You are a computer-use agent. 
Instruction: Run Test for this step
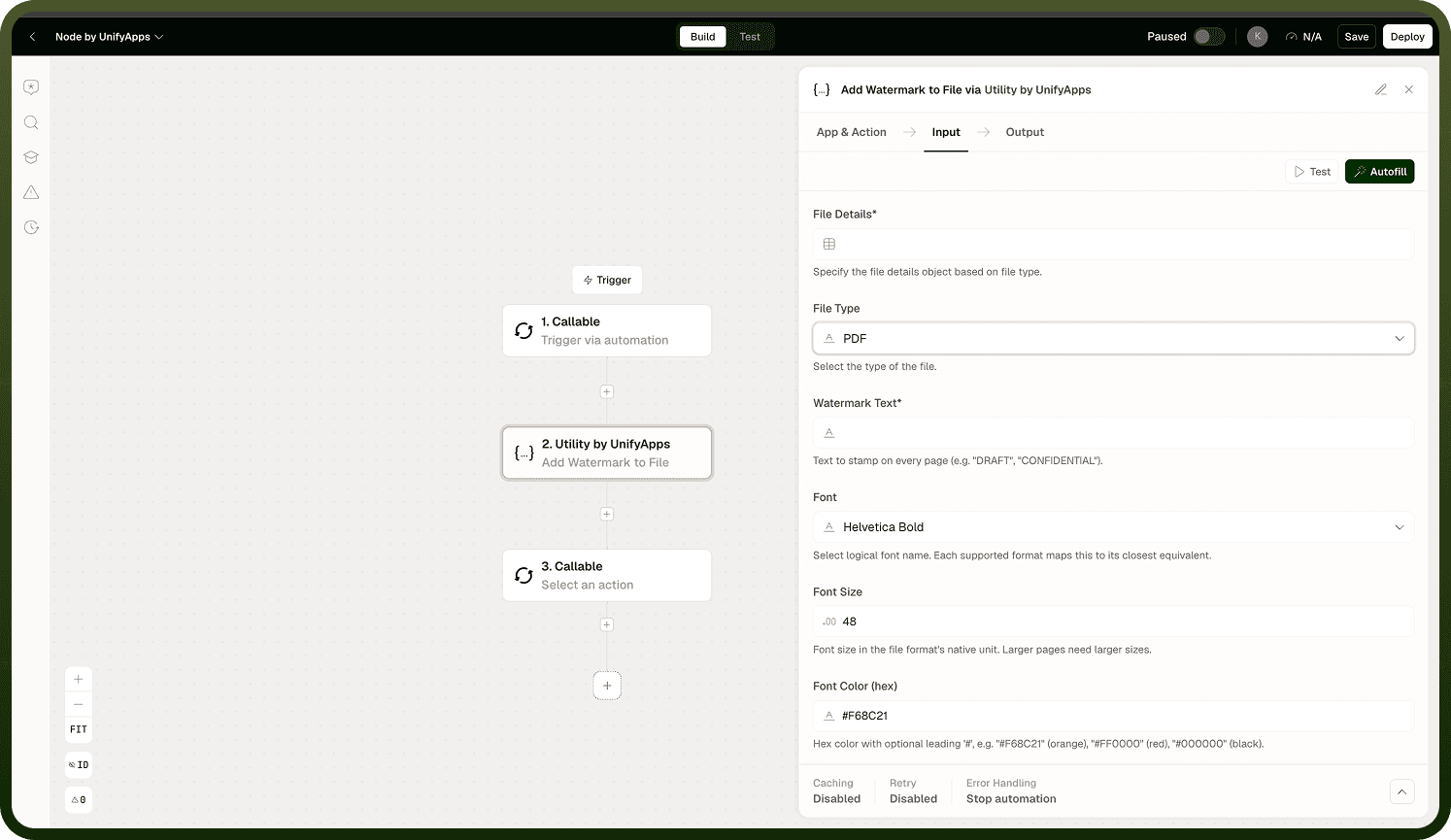[1312, 172]
